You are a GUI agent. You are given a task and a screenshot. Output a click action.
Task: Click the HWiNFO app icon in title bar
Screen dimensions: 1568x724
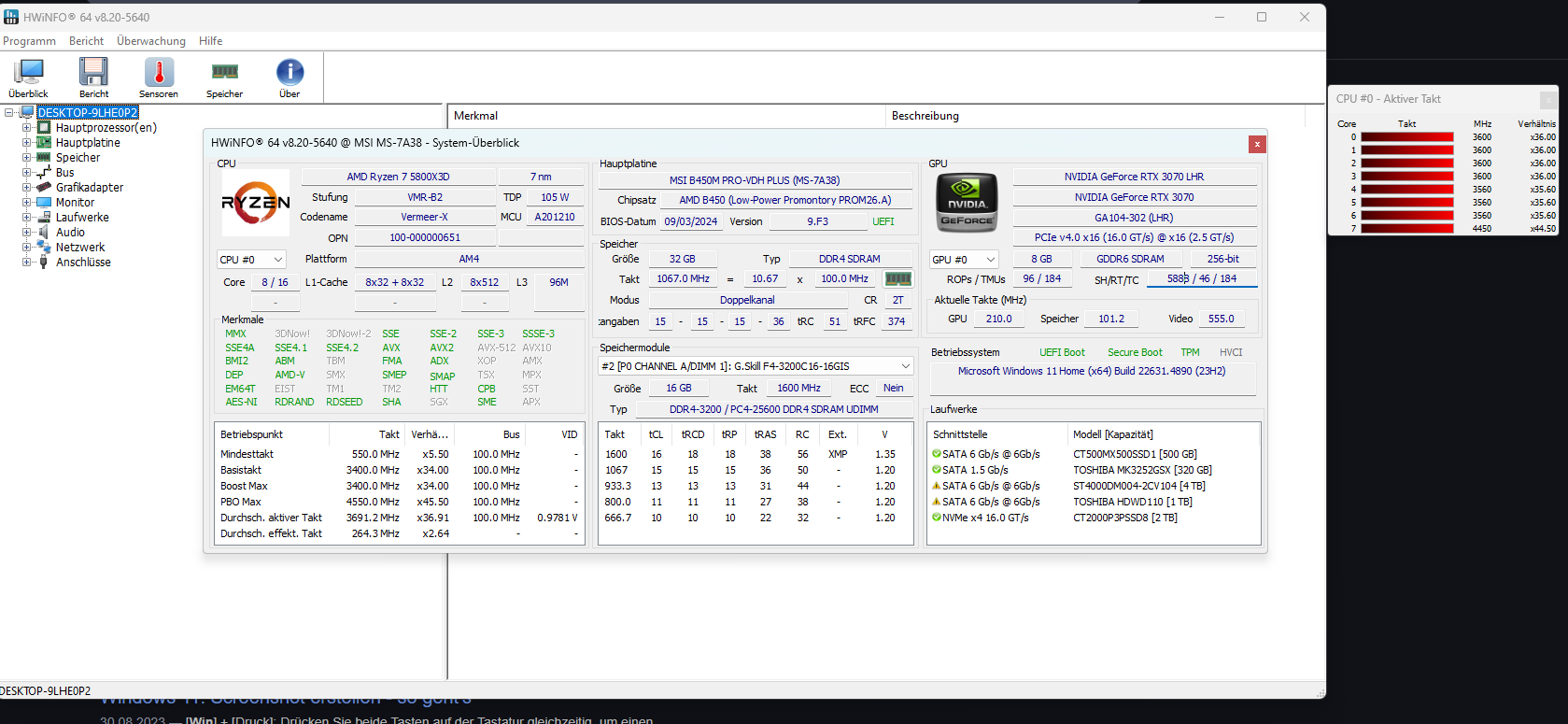point(11,17)
